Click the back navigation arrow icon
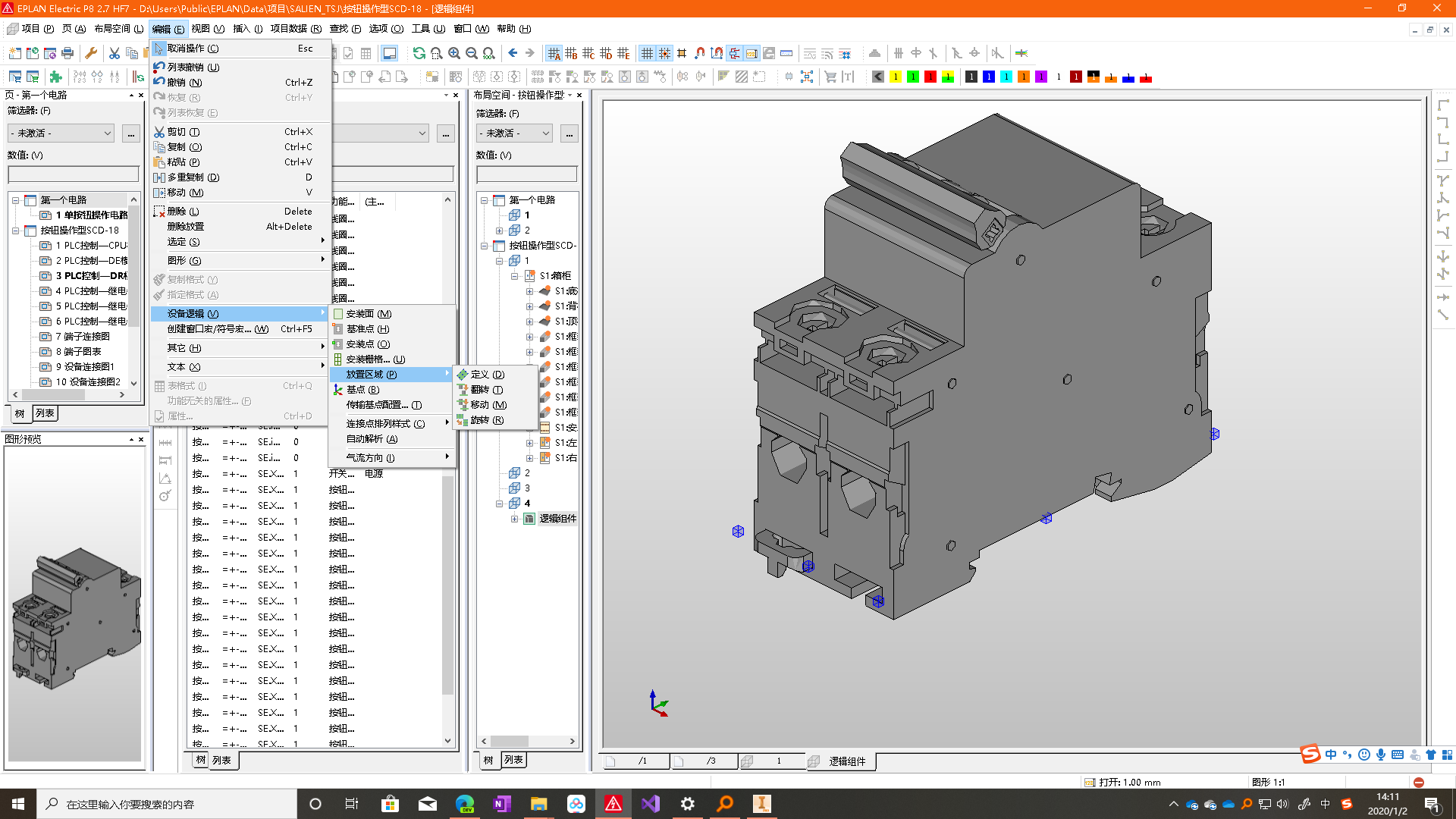Image resolution: width=1456 pixels, height=819 pixels. pyautogui.click(x=513, y=53)
